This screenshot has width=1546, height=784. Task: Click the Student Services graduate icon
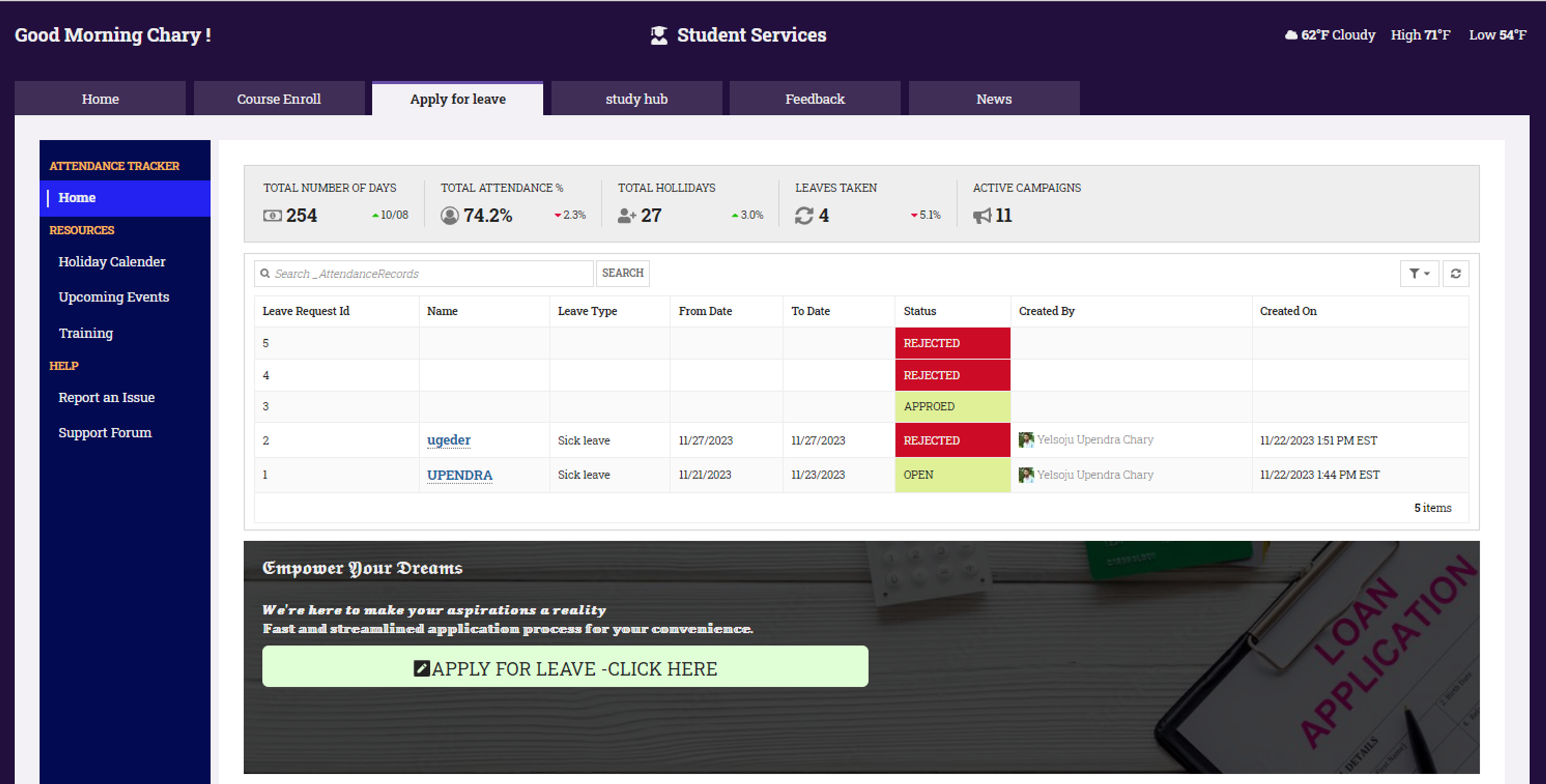[x=658, y=35]
